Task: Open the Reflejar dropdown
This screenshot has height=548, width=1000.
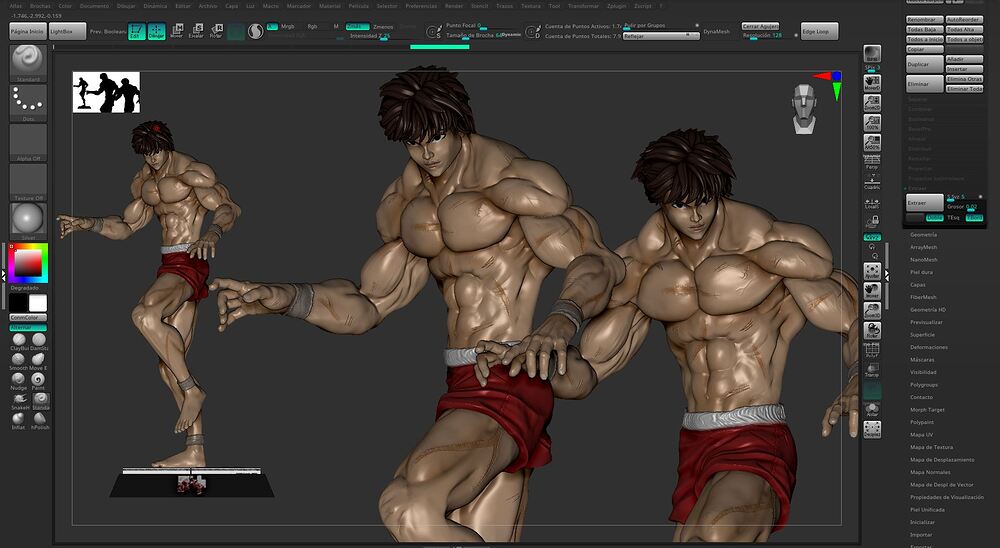Action: 661,36
